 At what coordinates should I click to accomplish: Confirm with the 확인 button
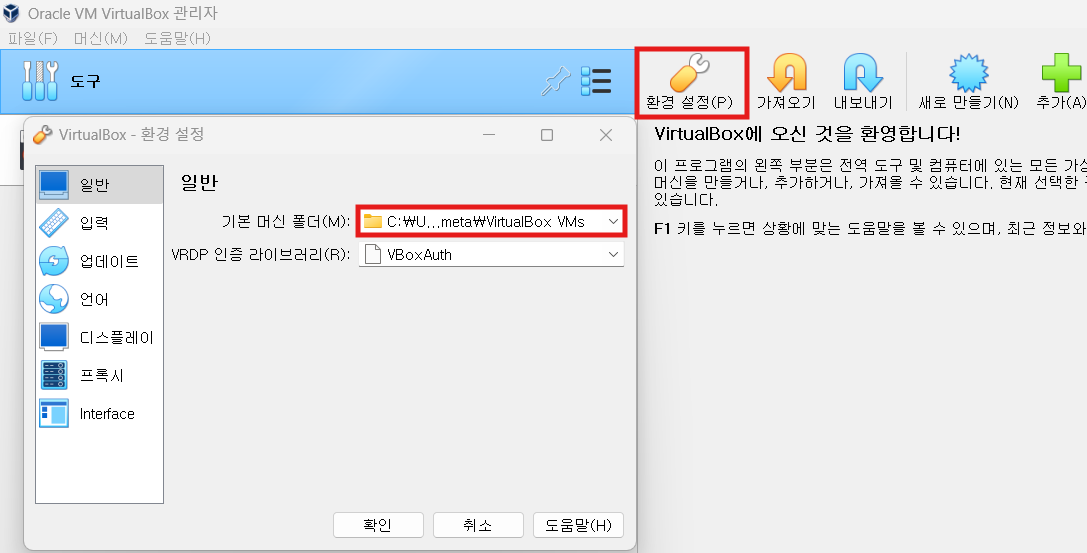coord(378,525)
